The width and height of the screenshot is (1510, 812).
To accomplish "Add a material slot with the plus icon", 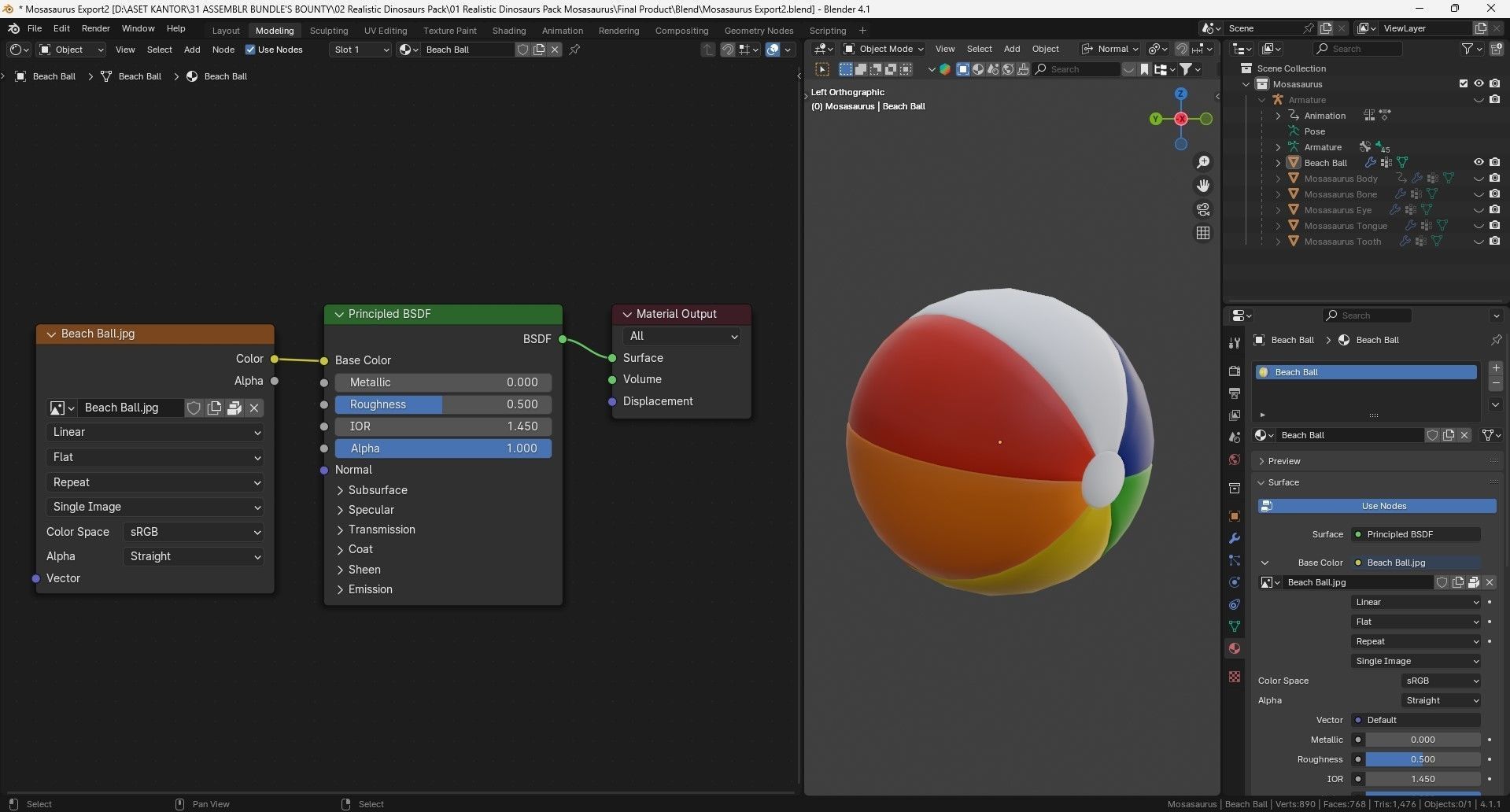I will coord(1496,368).
